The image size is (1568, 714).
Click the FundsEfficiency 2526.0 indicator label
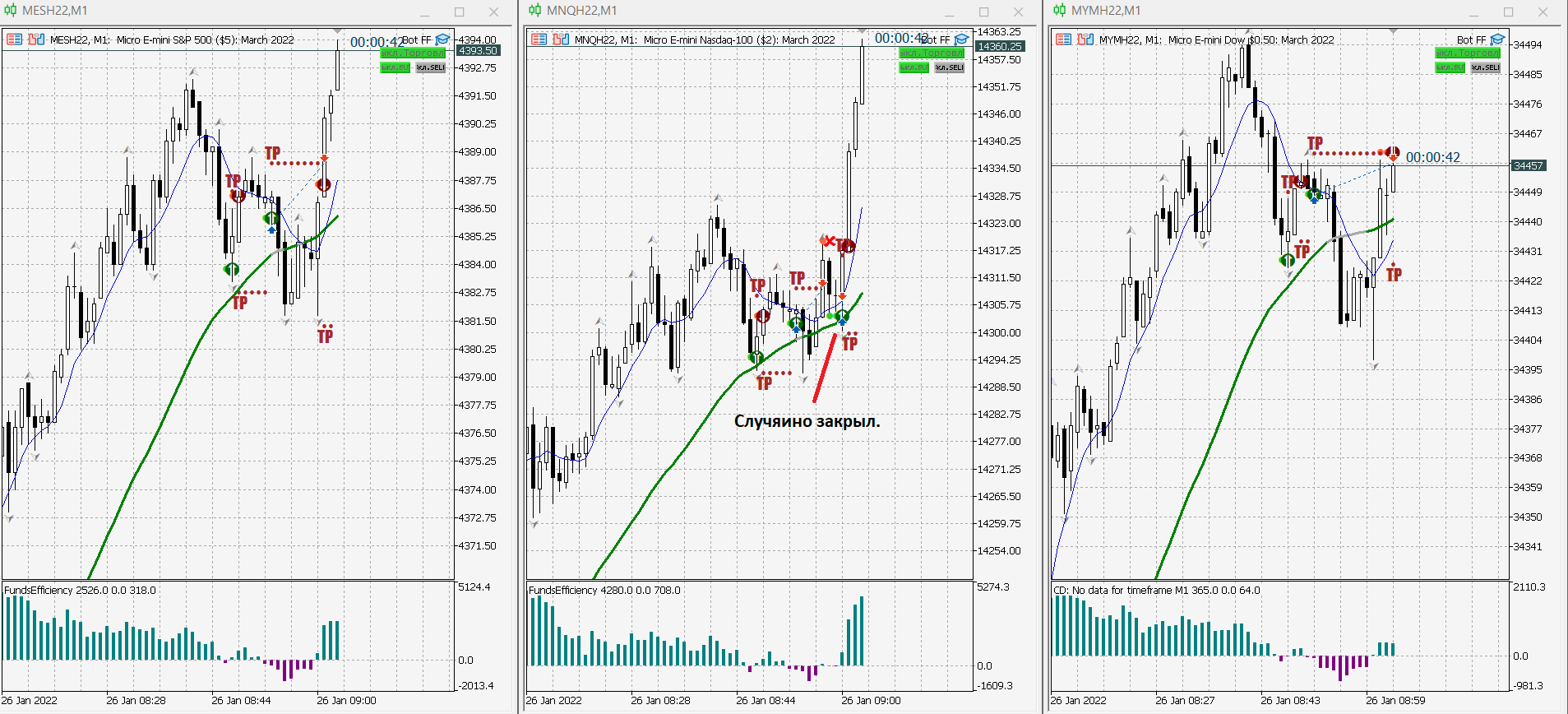click(x=80, y=590)
